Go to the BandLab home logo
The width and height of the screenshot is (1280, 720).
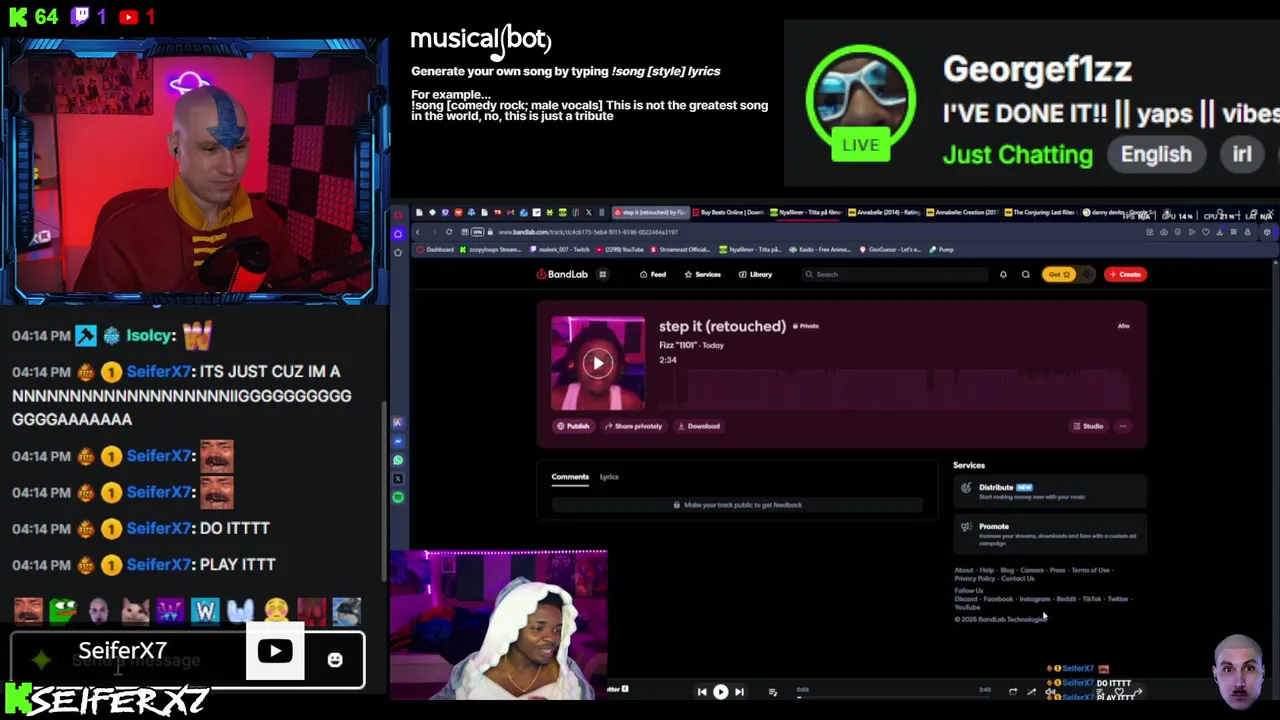click(x=562, y=274)
